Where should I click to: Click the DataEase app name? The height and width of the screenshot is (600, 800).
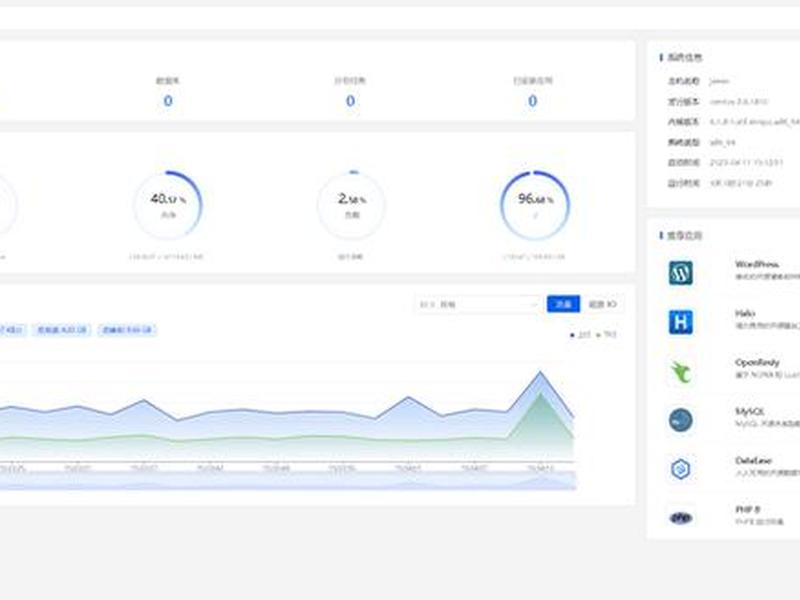click(754, 460)
